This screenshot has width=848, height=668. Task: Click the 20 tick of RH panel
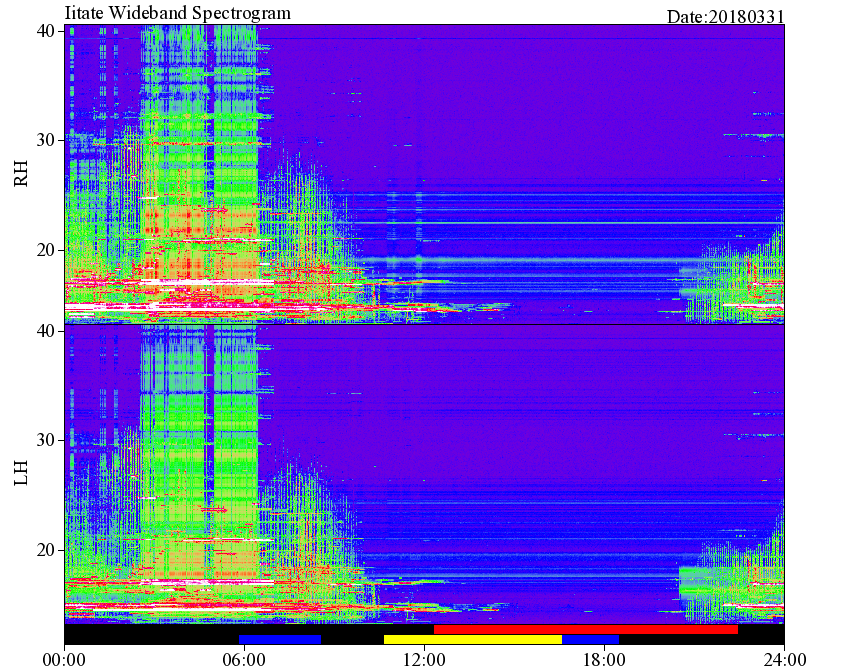[x=45, y=250]
